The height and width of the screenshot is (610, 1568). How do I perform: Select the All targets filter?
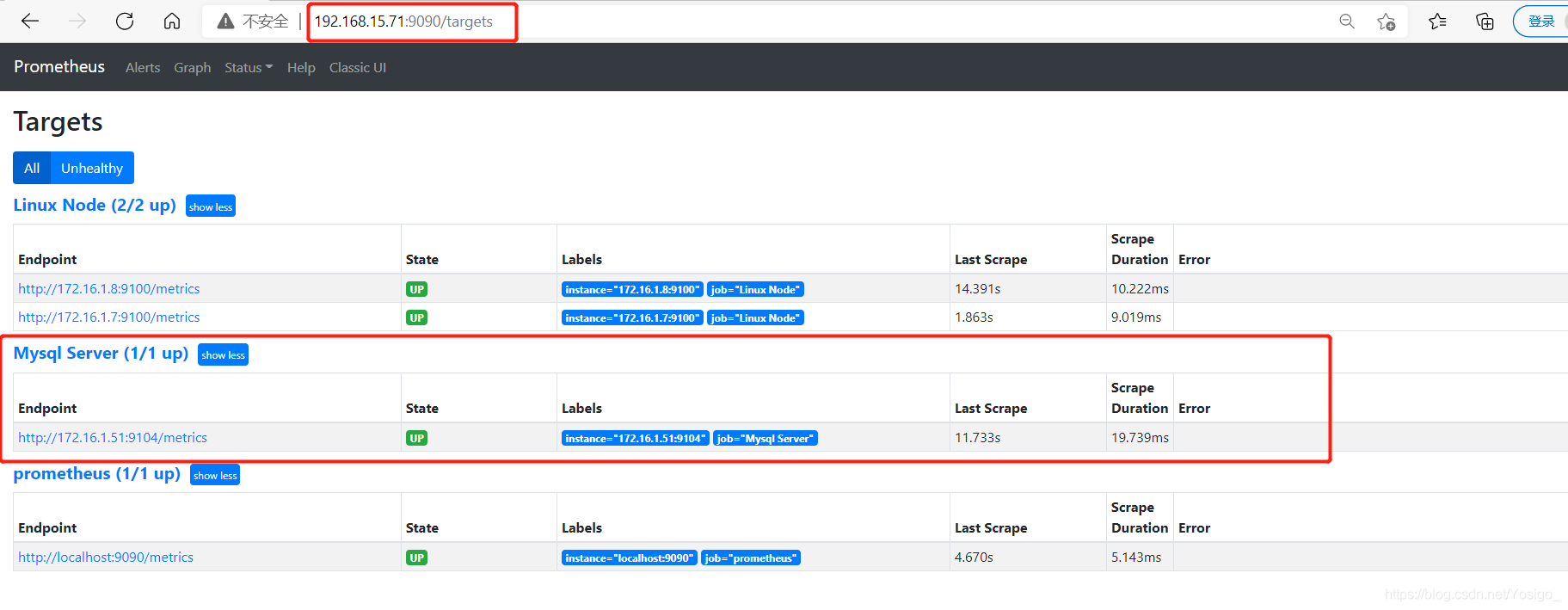32,168
